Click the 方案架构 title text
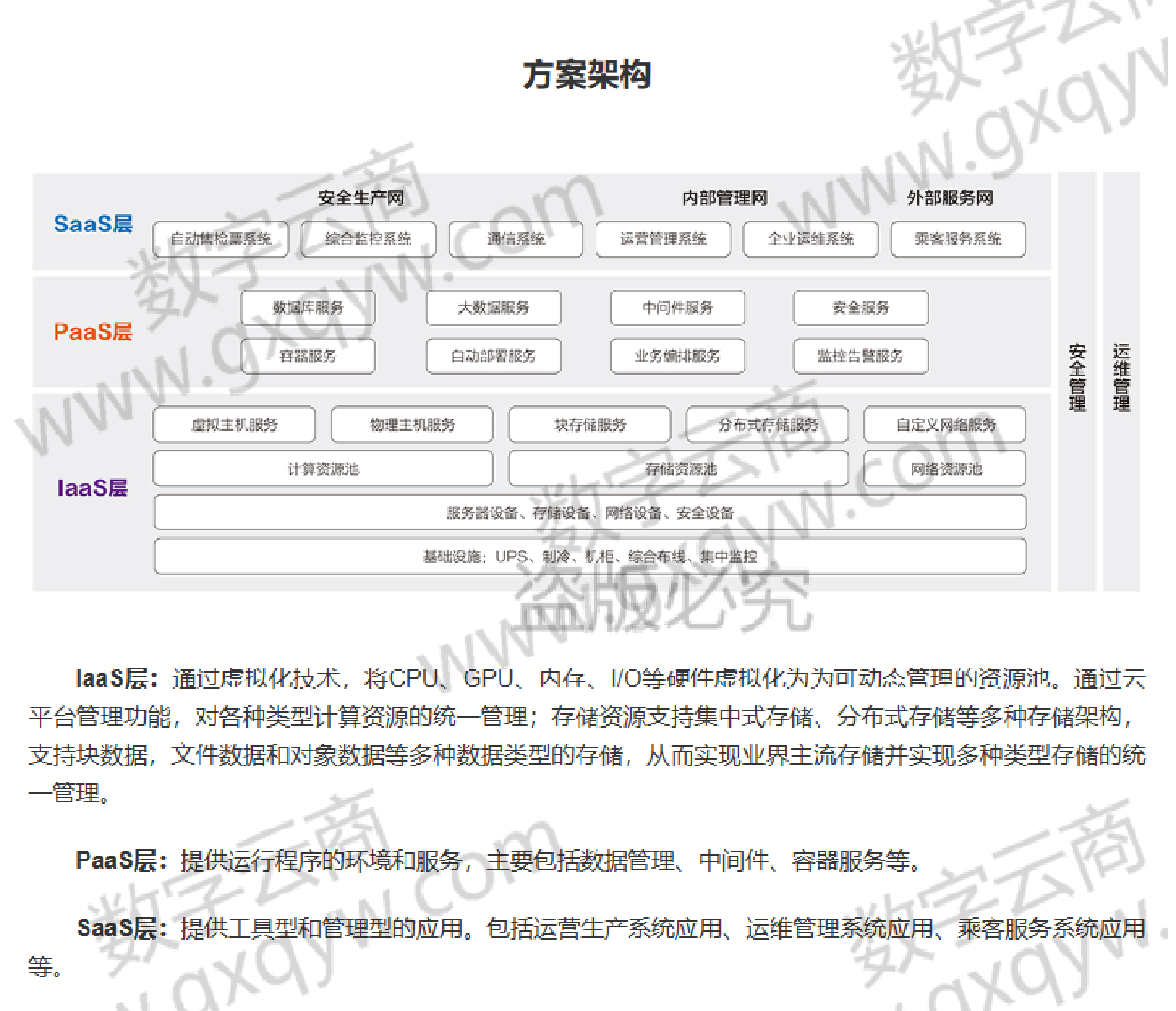 point(587,74)
